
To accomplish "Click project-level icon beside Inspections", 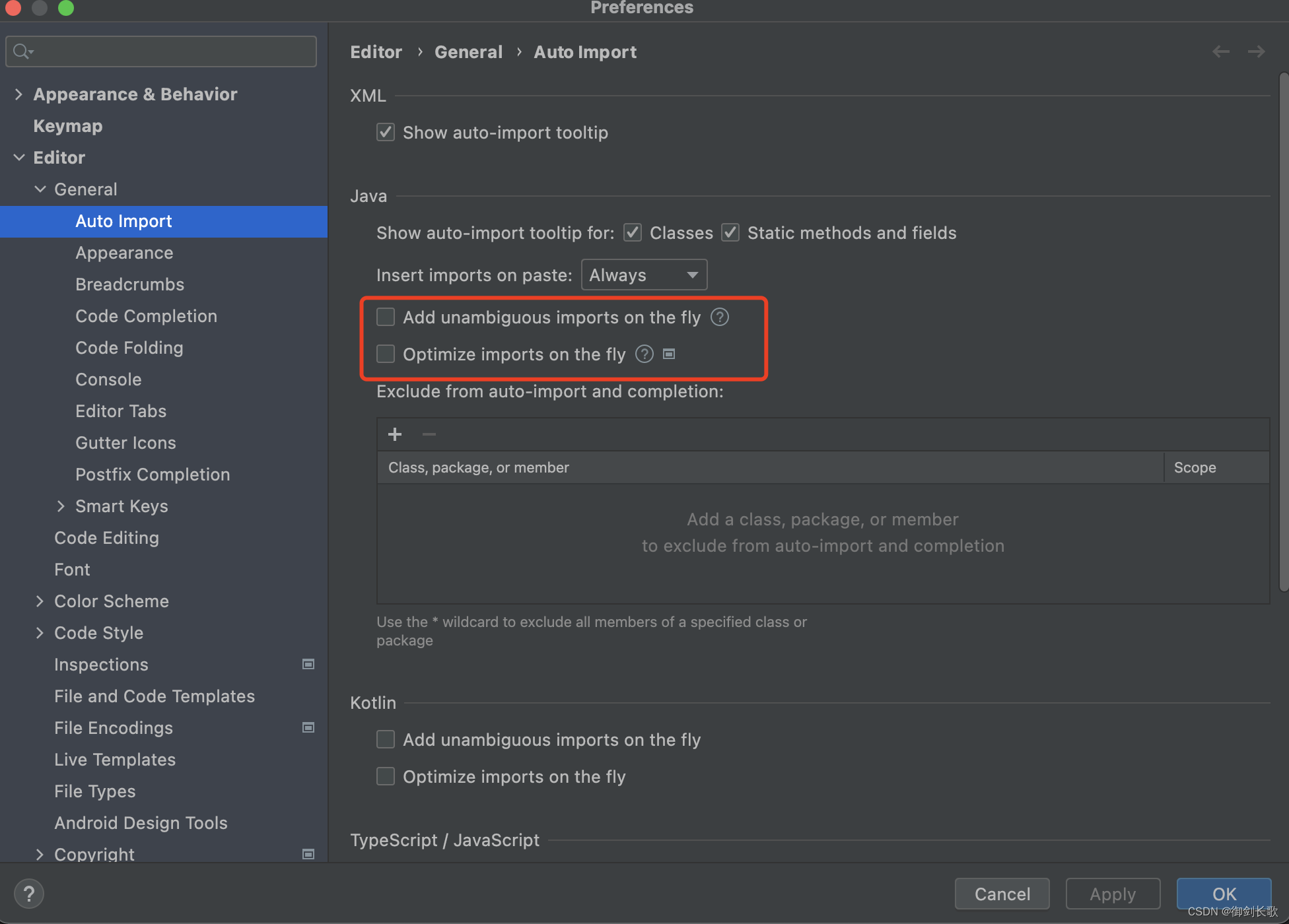I will pyautogui.click(x=308, y=664).
